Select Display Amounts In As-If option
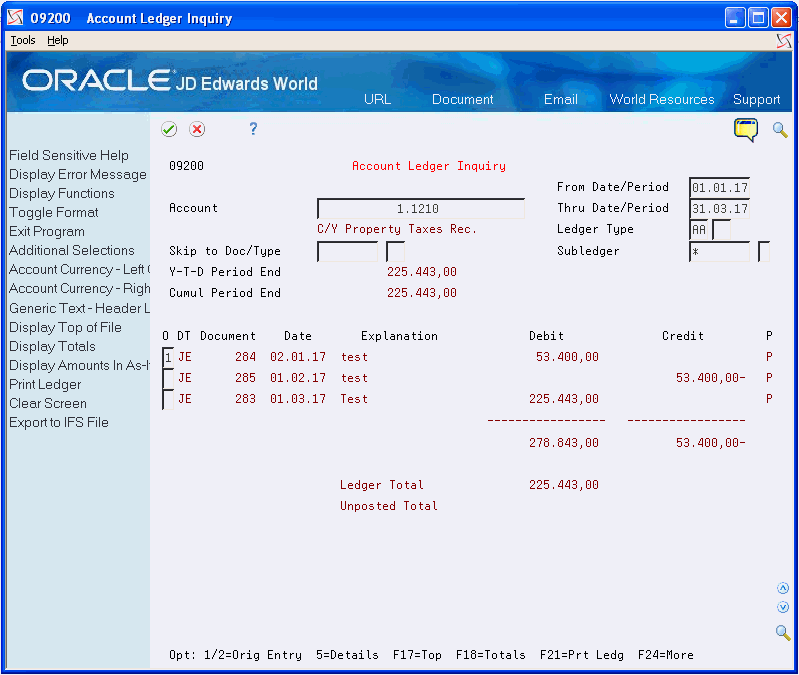The height and width of the screenshot is (675, 799). [79, 365]
